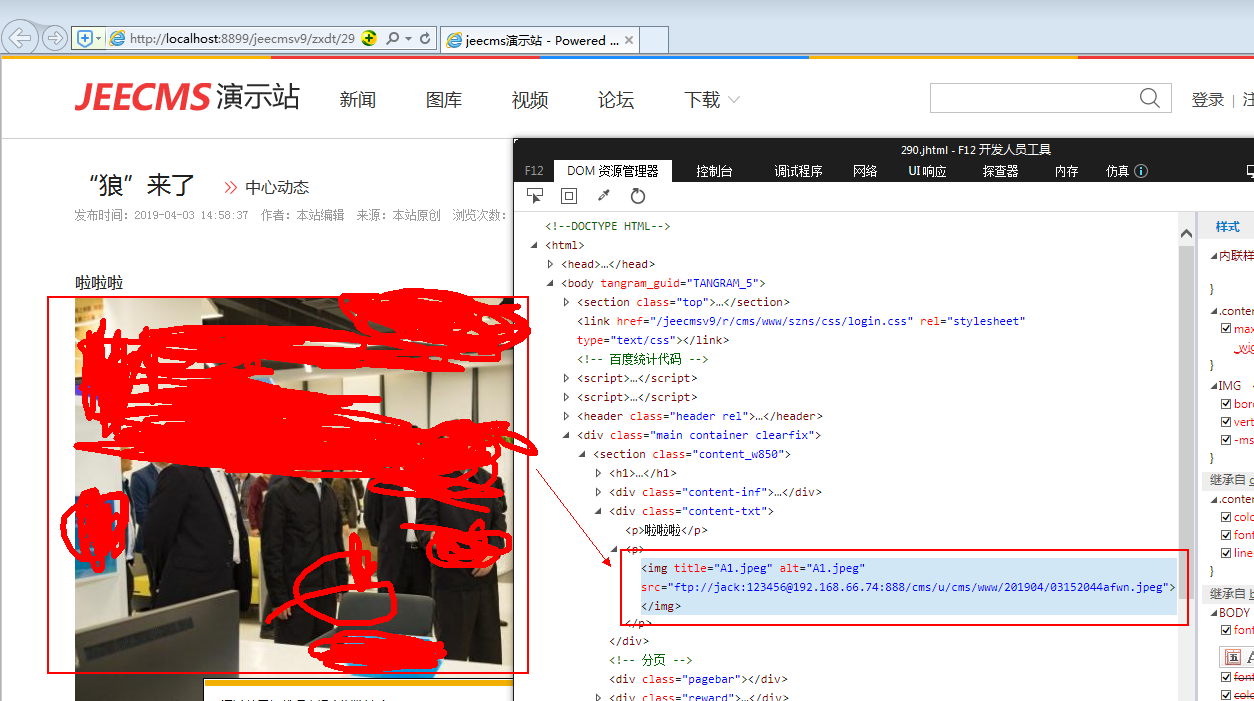This screenshot has width=1254, height=701.
Task: Select the highlighted img A1.jpeg DOM node
Action: (908, 587)
